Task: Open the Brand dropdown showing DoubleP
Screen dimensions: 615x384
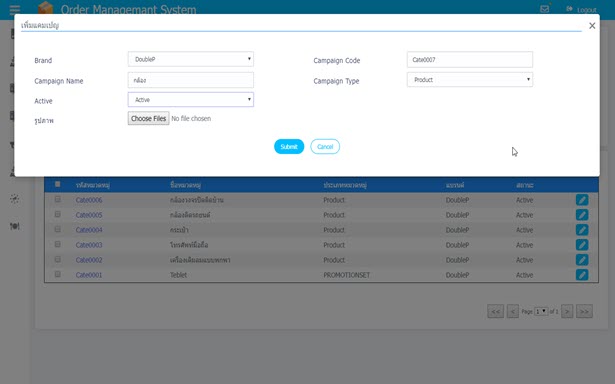Action: point(191,59)
